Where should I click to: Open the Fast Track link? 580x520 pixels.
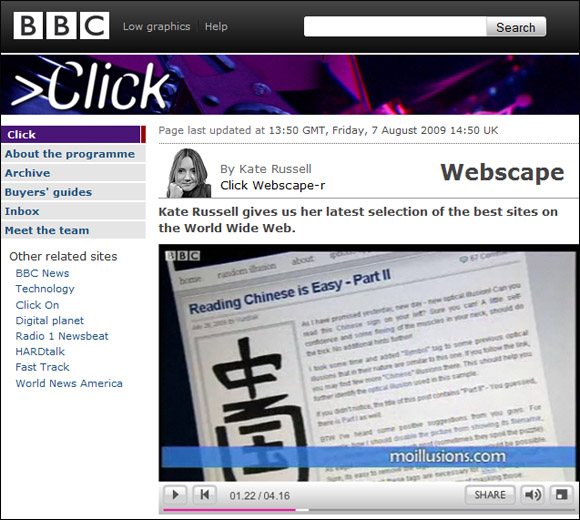click(42, 367)
